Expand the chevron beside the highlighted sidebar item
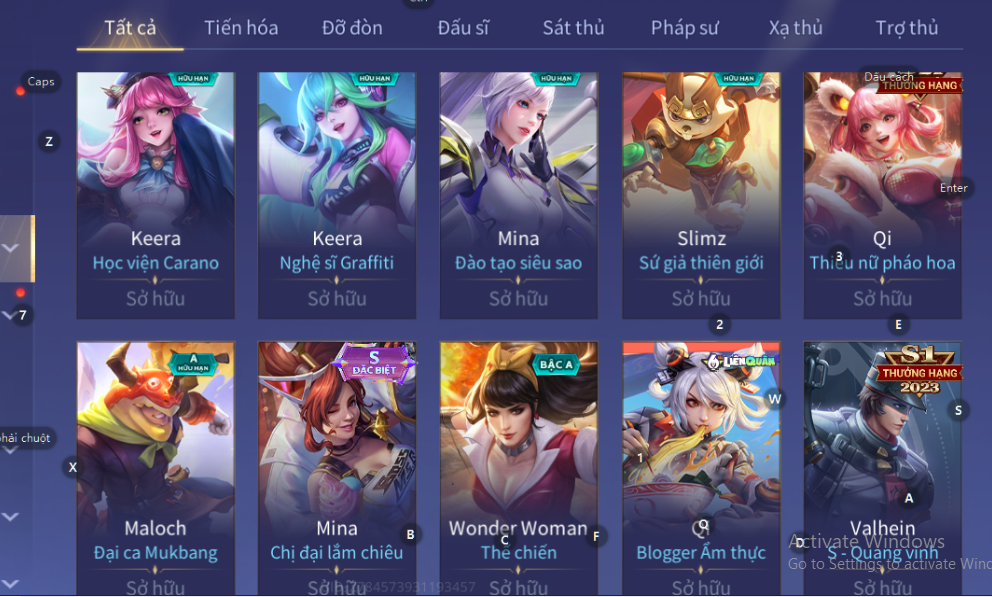This screenshot has width=992, height=597. coord(10,249)
